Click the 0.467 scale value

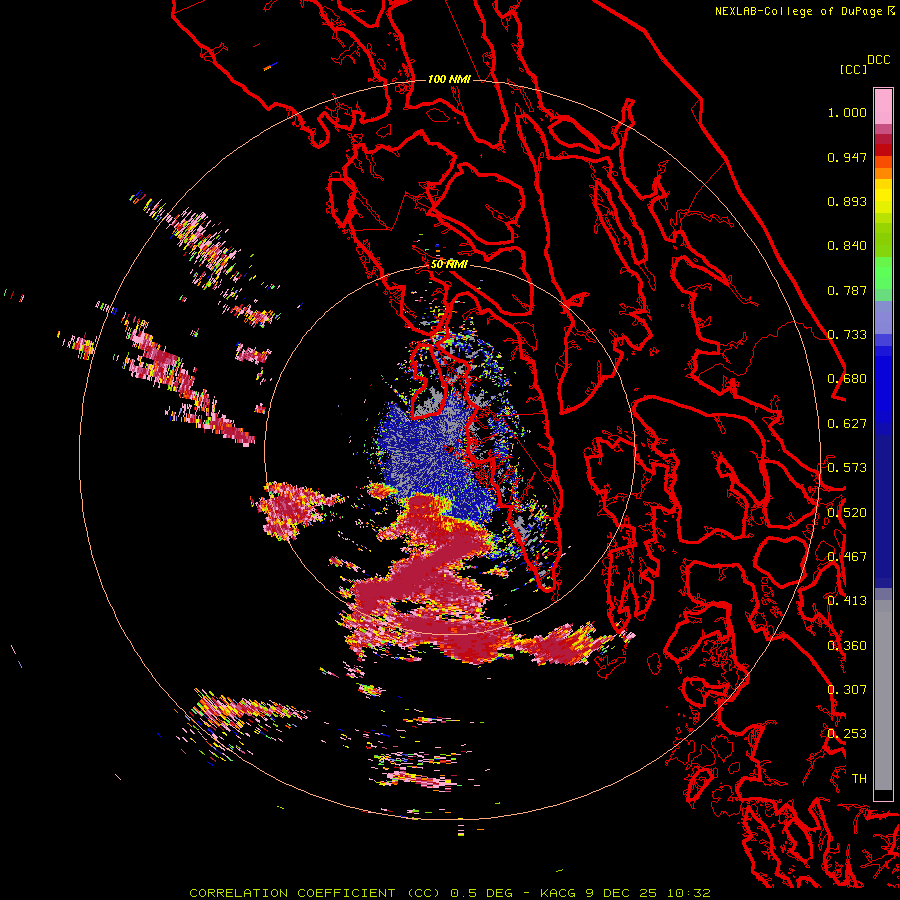pyautogui.click(x=847, y=557)
